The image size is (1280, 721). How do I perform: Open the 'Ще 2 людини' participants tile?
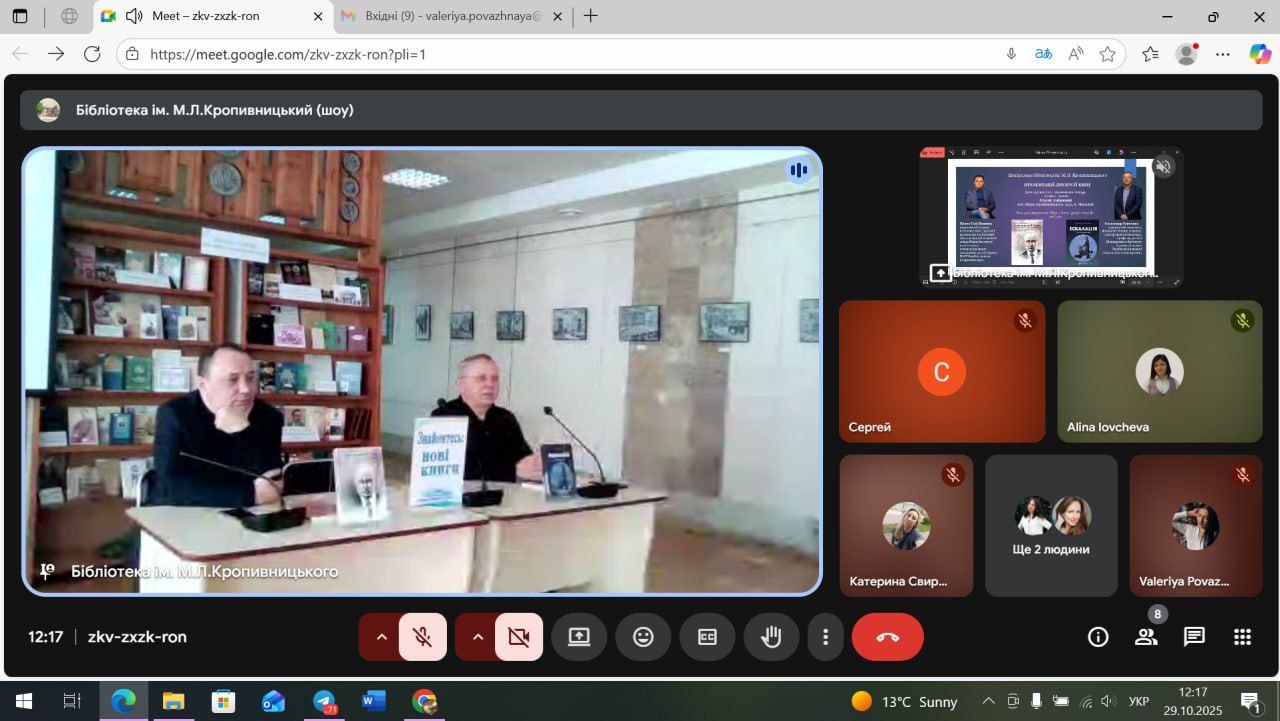tap(1051, 526)
